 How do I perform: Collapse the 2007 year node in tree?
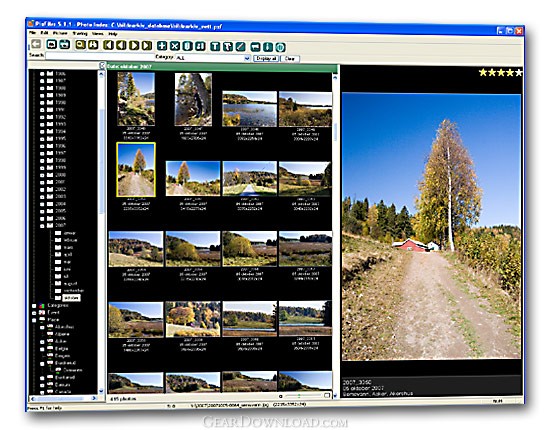pos(42,226)
